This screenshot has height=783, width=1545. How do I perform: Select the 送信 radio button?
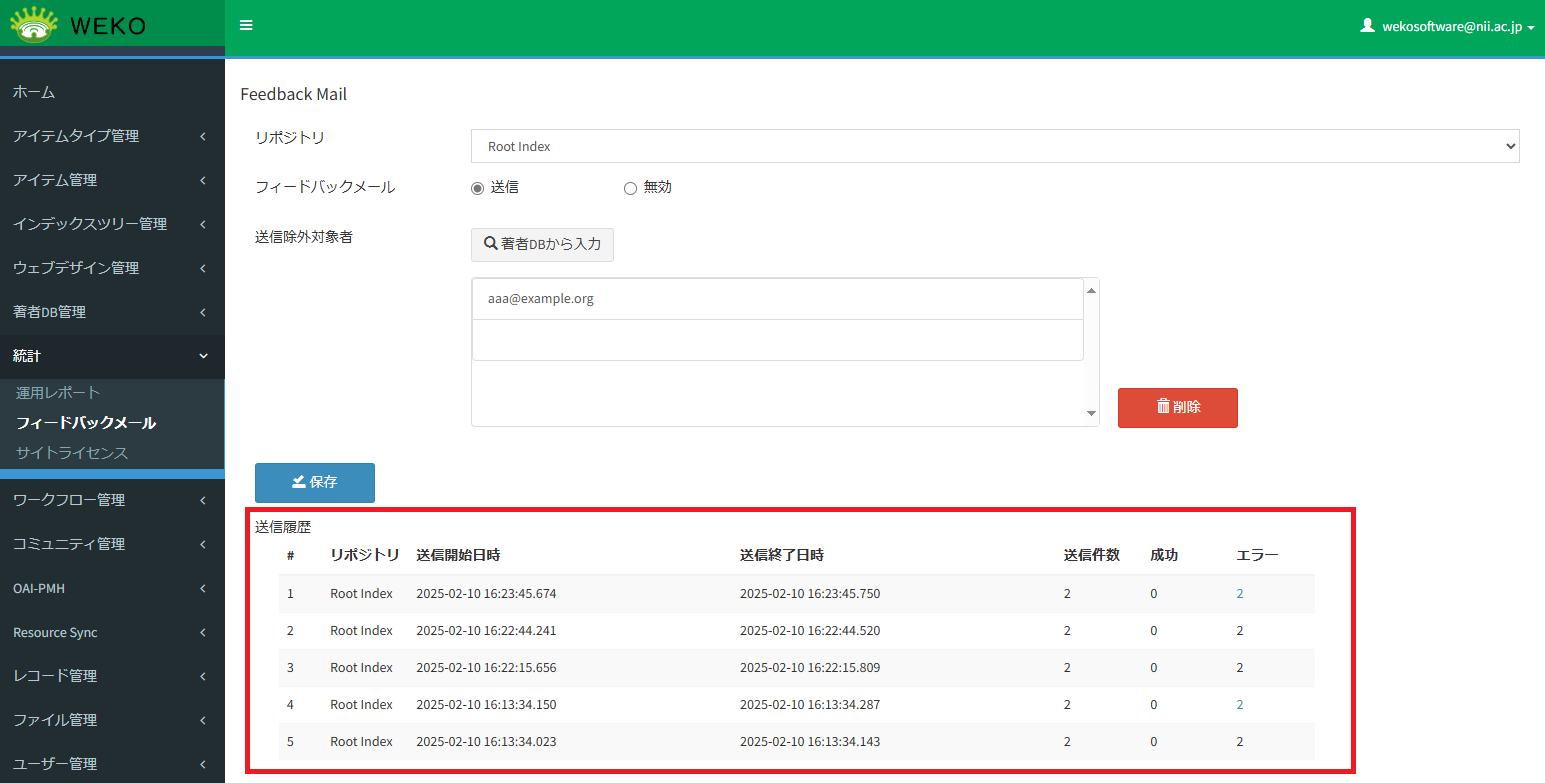(x=477, y=188)
